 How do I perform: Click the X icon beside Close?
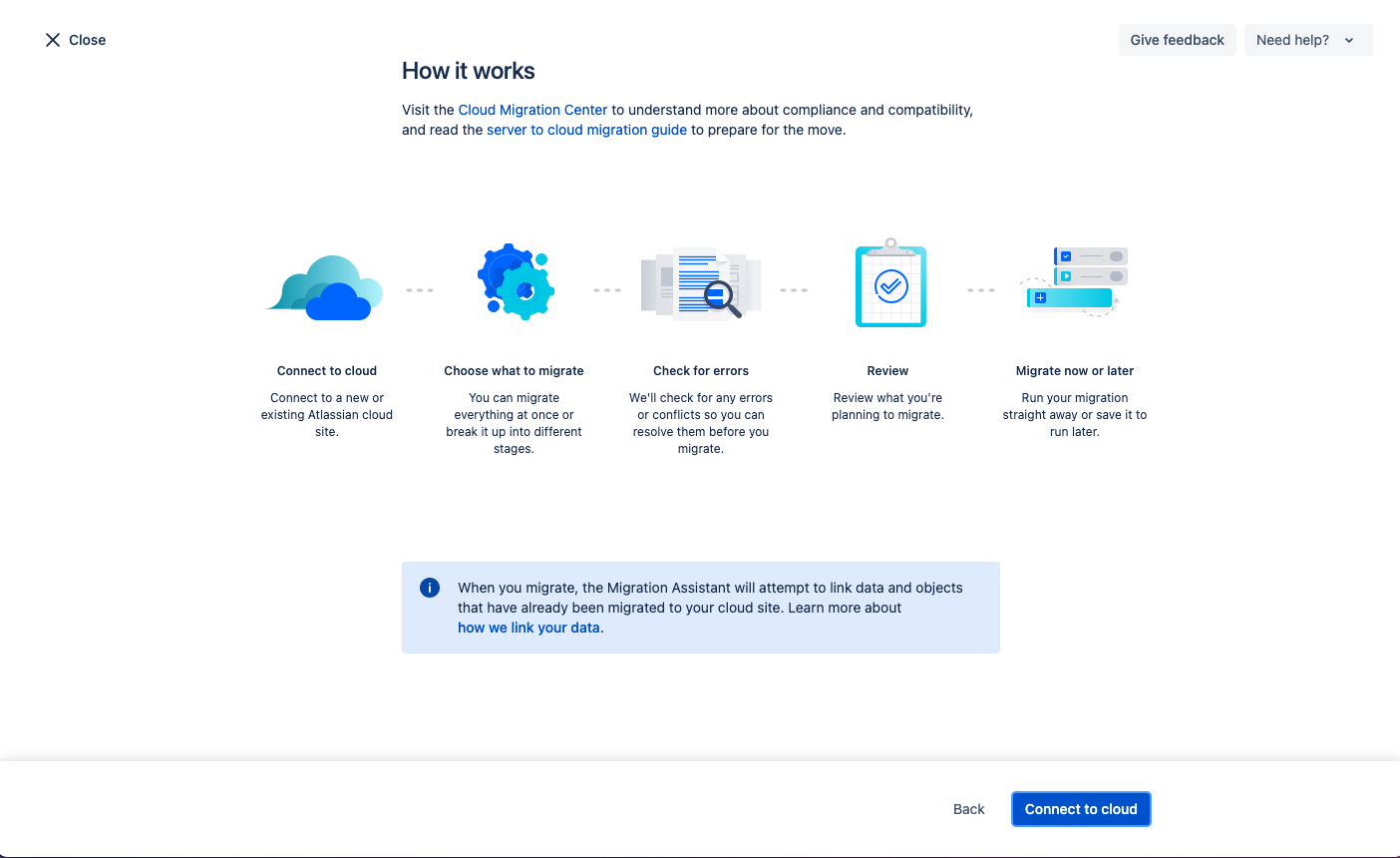tap(53, 40)
